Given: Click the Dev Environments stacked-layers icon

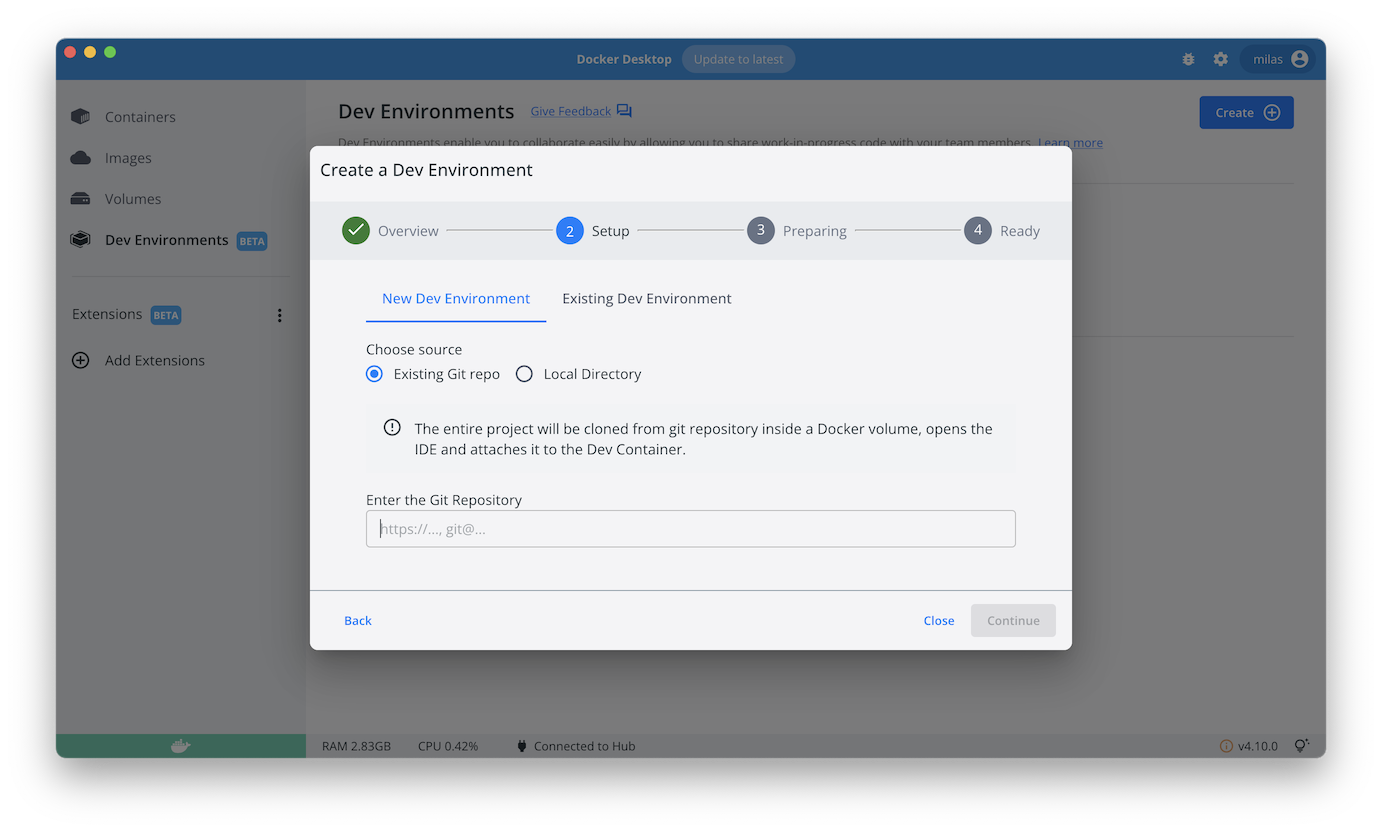Looking at the screenshot, I should (80, 239).
